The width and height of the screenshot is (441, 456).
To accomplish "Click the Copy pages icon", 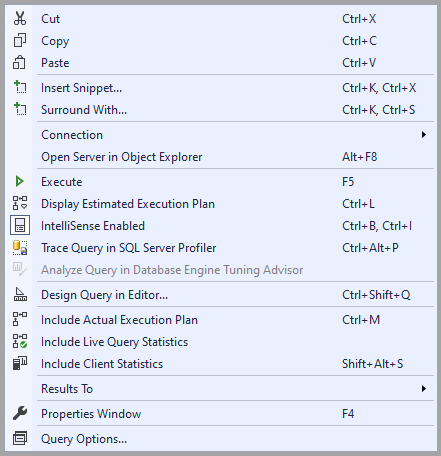I will pyautogui.click(x=20, y=40).
